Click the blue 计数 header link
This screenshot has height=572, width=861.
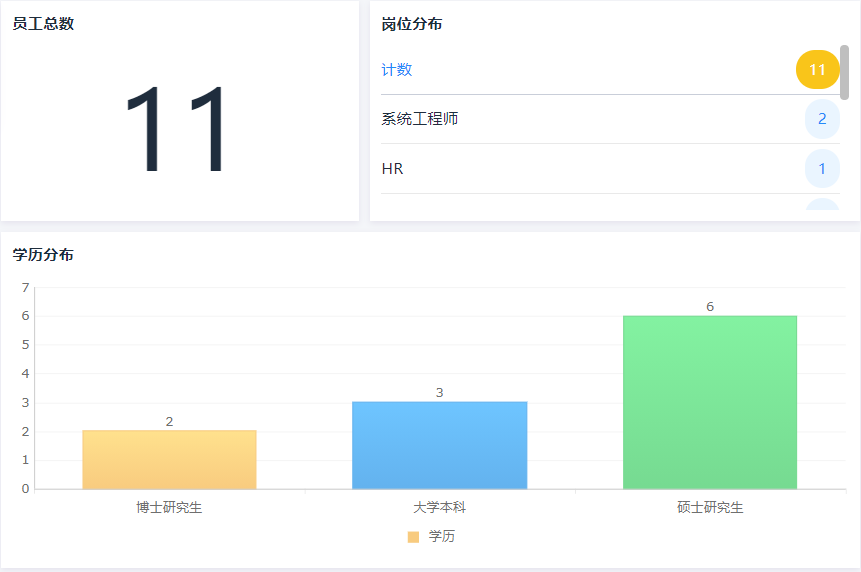397,70
